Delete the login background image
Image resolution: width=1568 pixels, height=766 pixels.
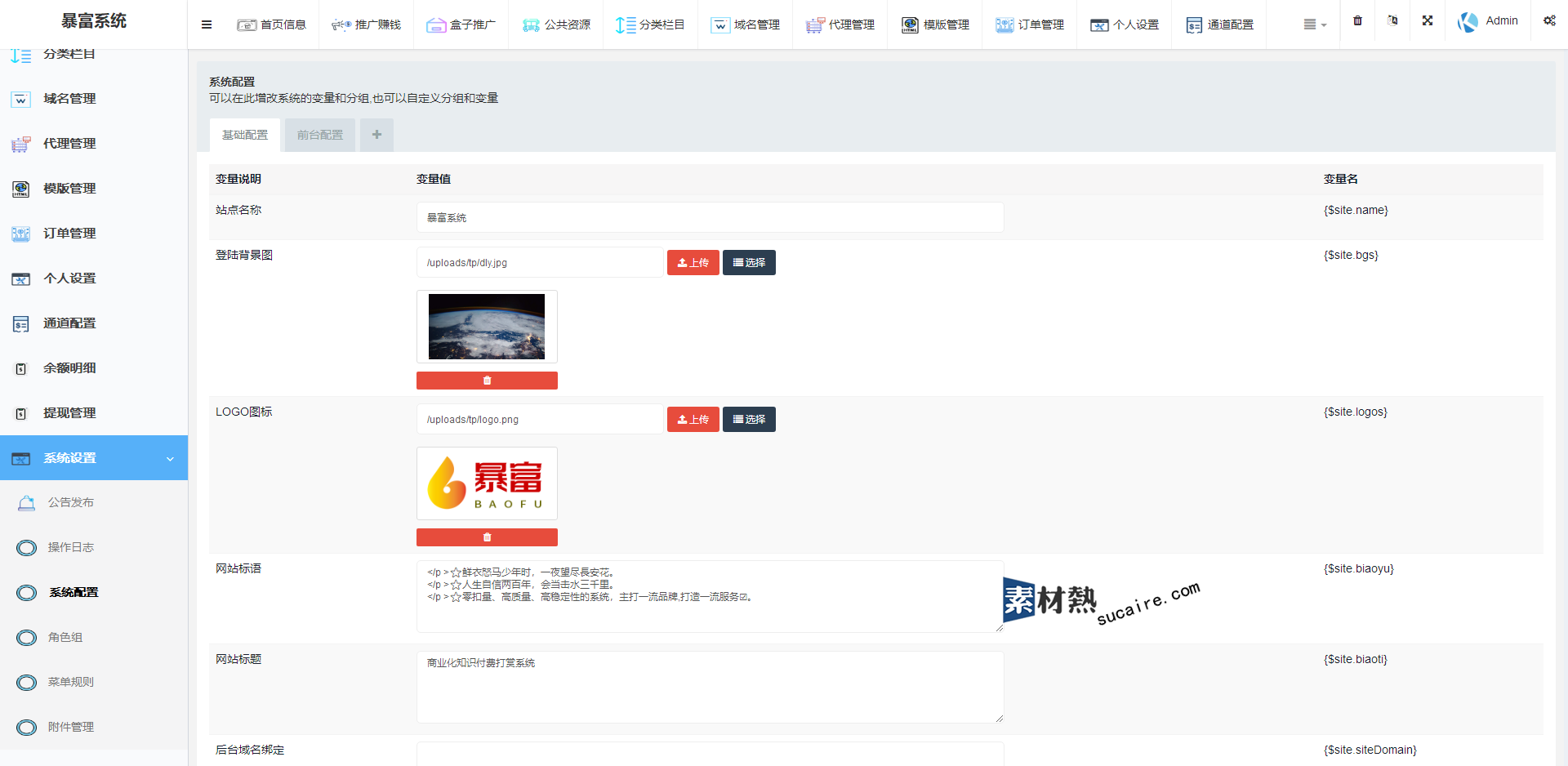click(487, 381)
